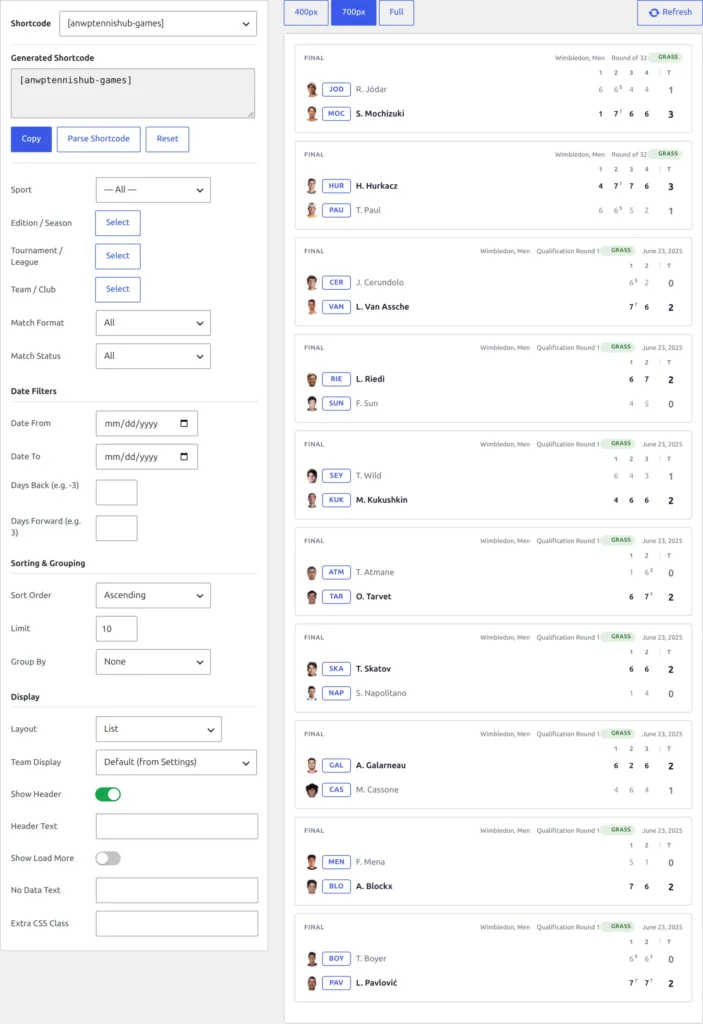Click player name L. Van Assche
Viewport: 703px width, 1024px height.
382,307
